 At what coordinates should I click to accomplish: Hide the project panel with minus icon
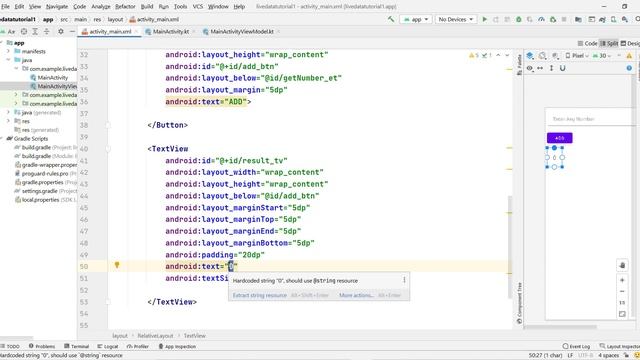point(72,31)
